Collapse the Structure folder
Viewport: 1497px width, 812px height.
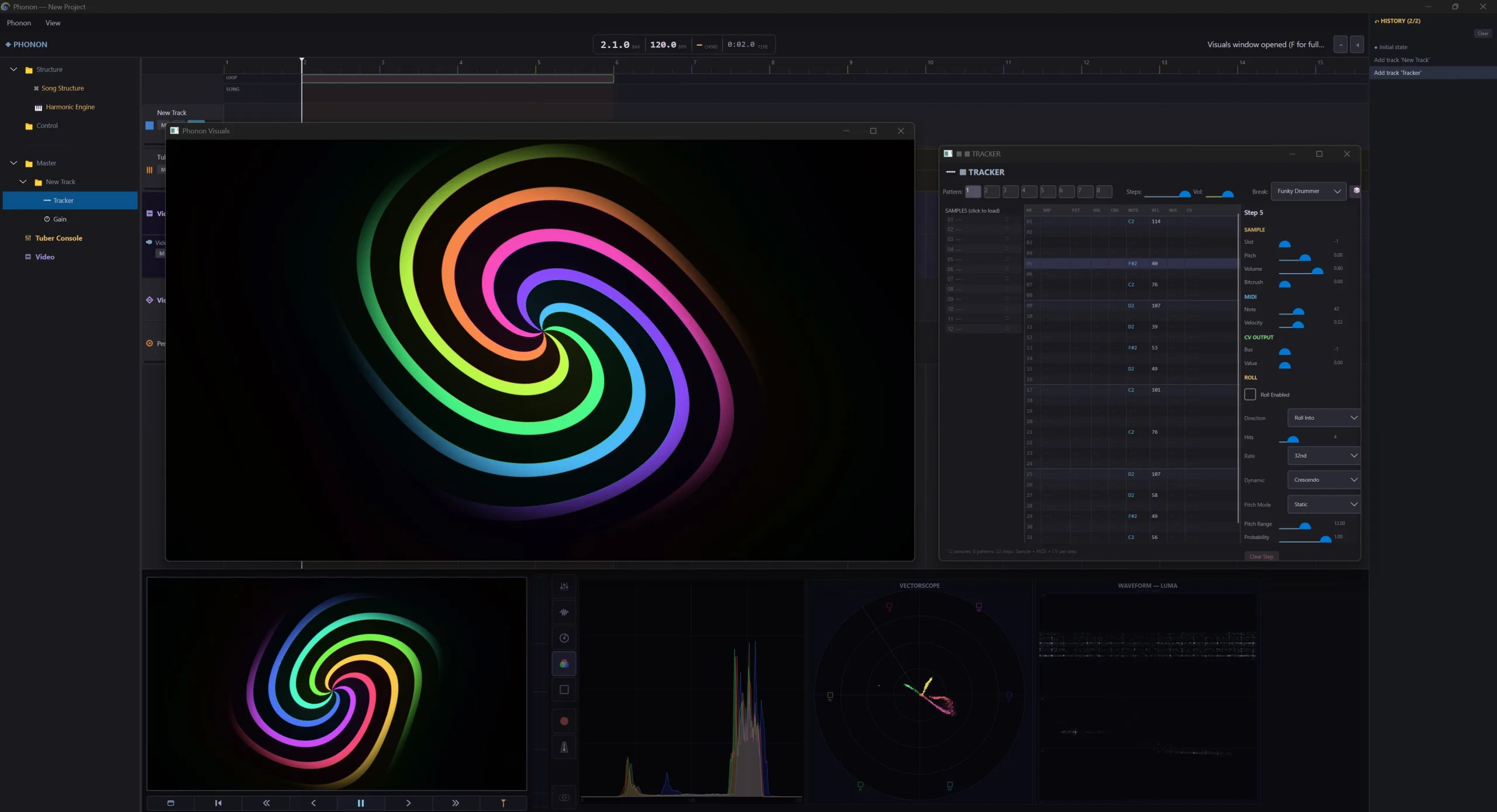13,70
